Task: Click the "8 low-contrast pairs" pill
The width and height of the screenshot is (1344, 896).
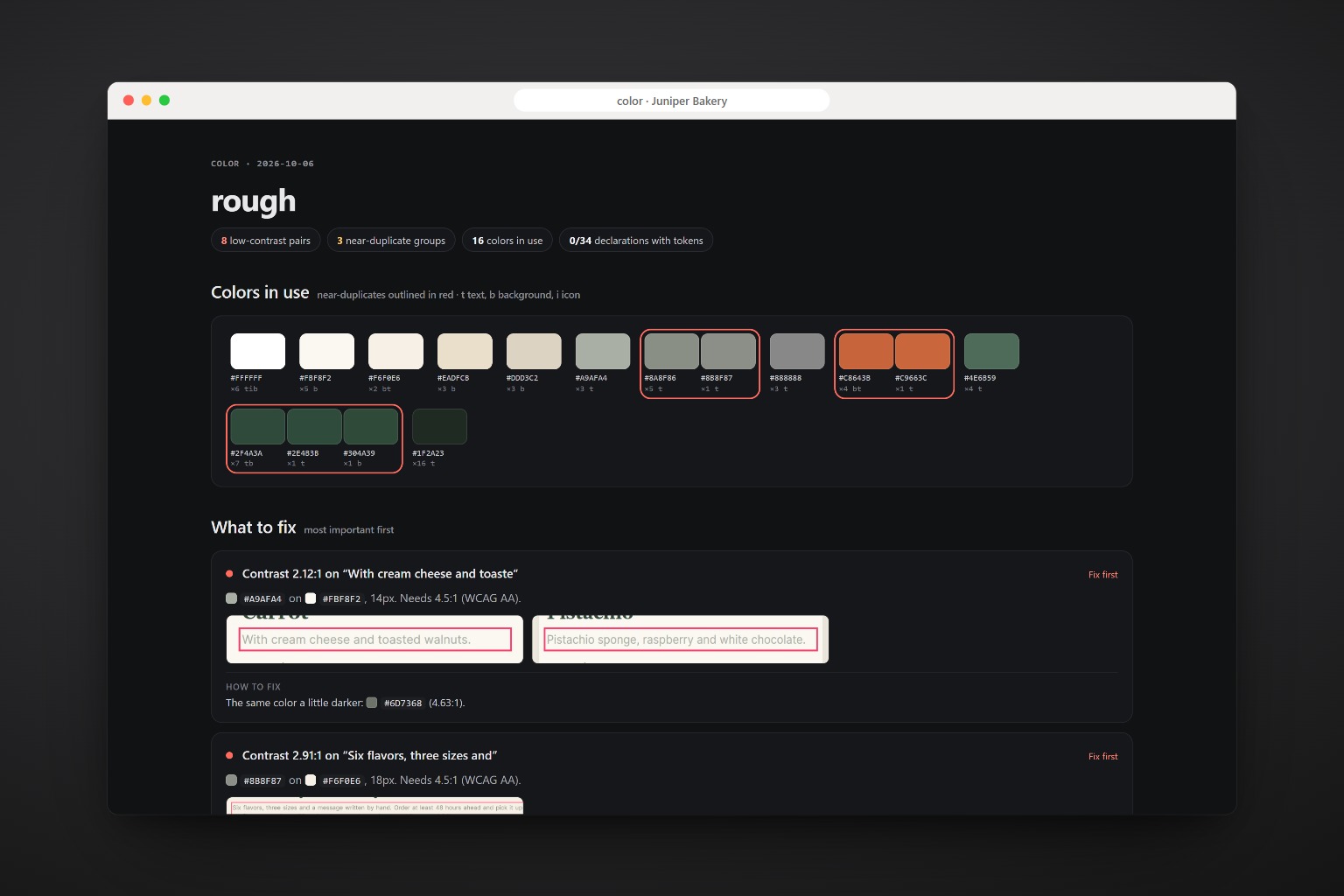Action: pos(266,241)
